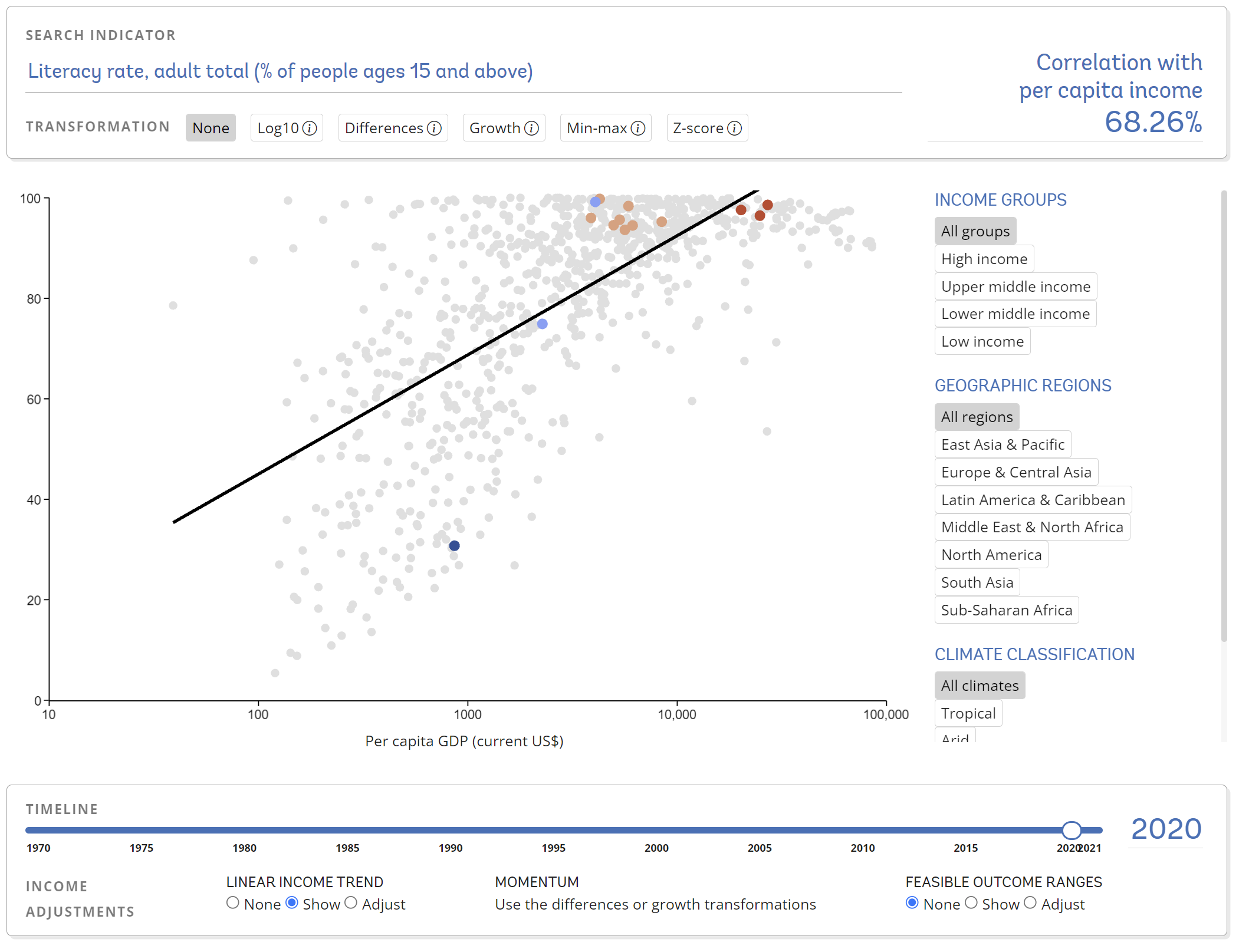
Task: Click the Growth transformation info icon
Action: pyautogui.click(x=531, y=128)
